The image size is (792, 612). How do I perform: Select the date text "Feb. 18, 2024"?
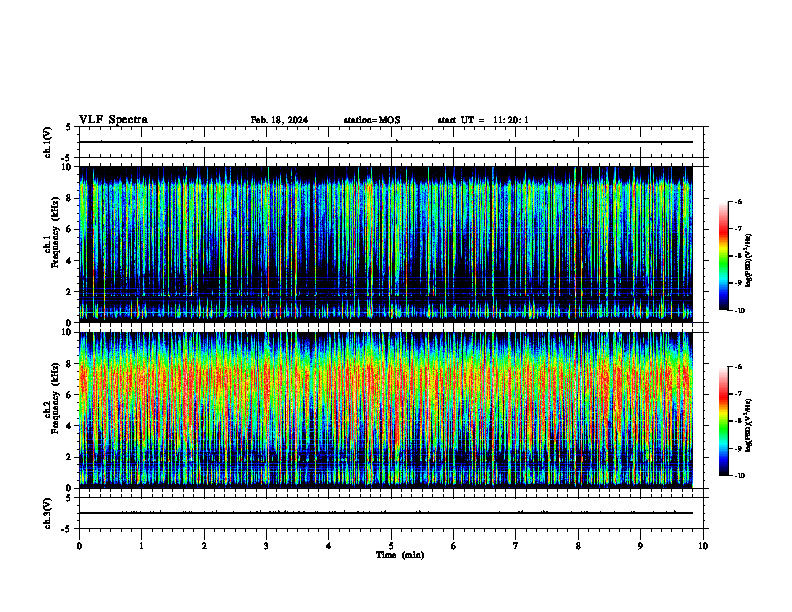[x=279, y=120]
